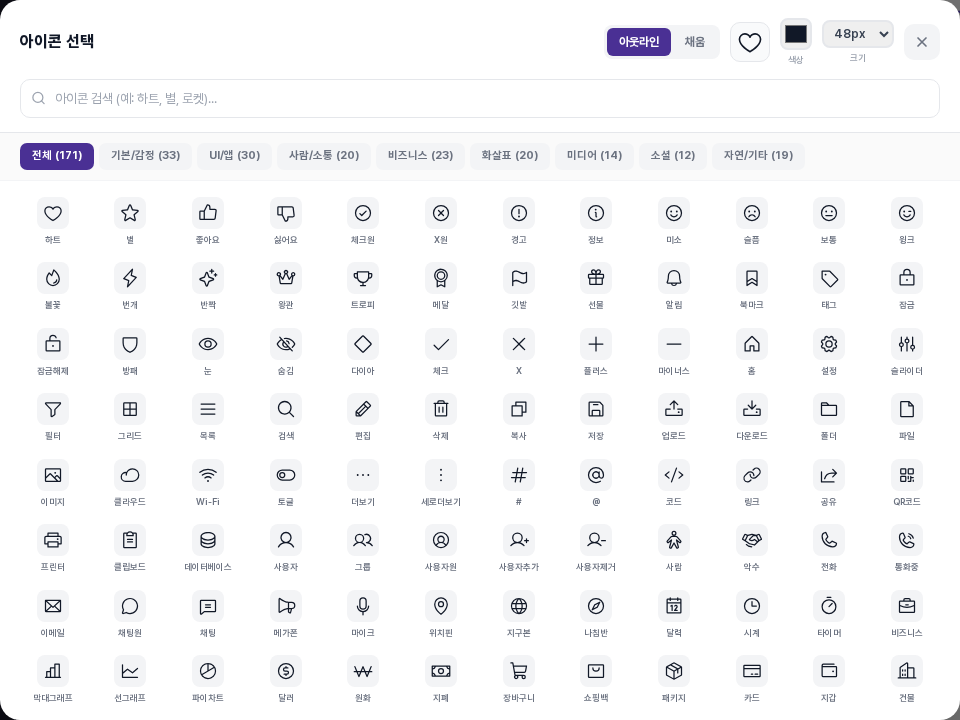The image size is (960, 720).
Task: Pick the 트로피 trophy icon
Action: pyautogui.click(x=362, y=279)
